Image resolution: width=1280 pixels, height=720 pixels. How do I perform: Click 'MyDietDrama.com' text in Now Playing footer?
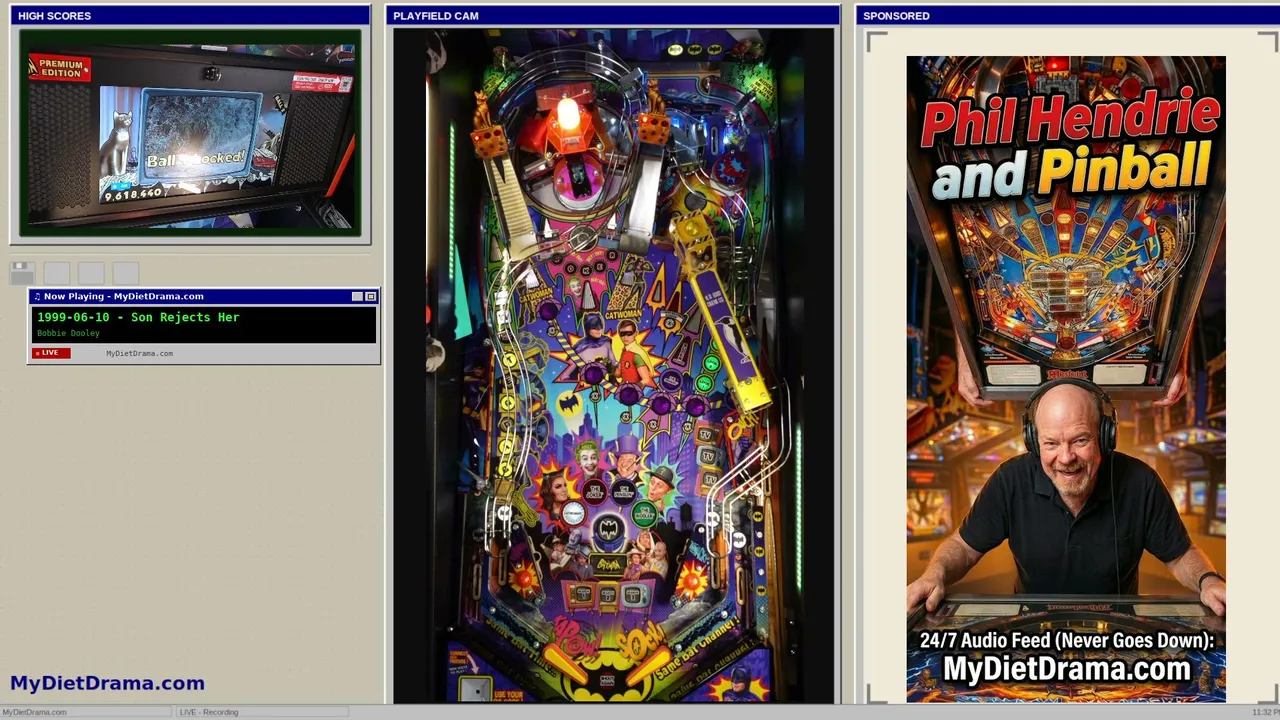pyautogui.click(x=139, y=353)
